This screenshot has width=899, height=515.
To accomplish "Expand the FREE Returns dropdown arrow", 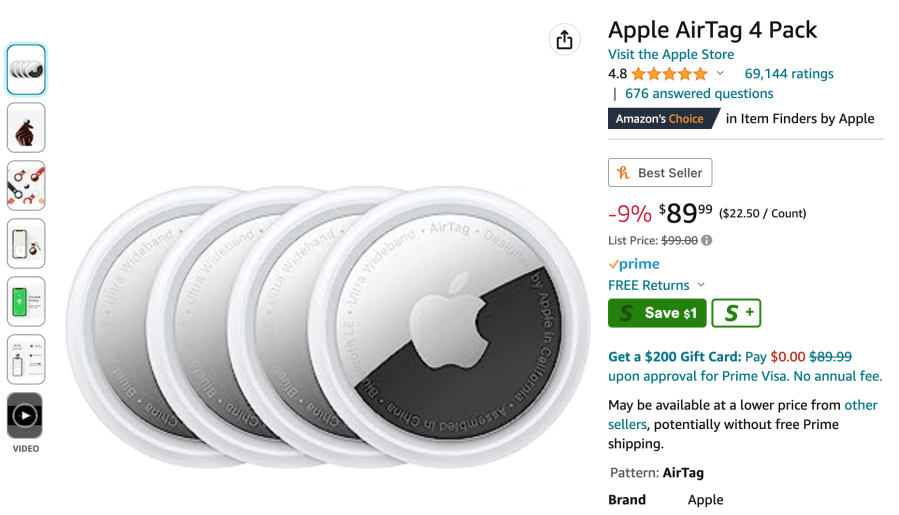I will click(x=701, y=285).
